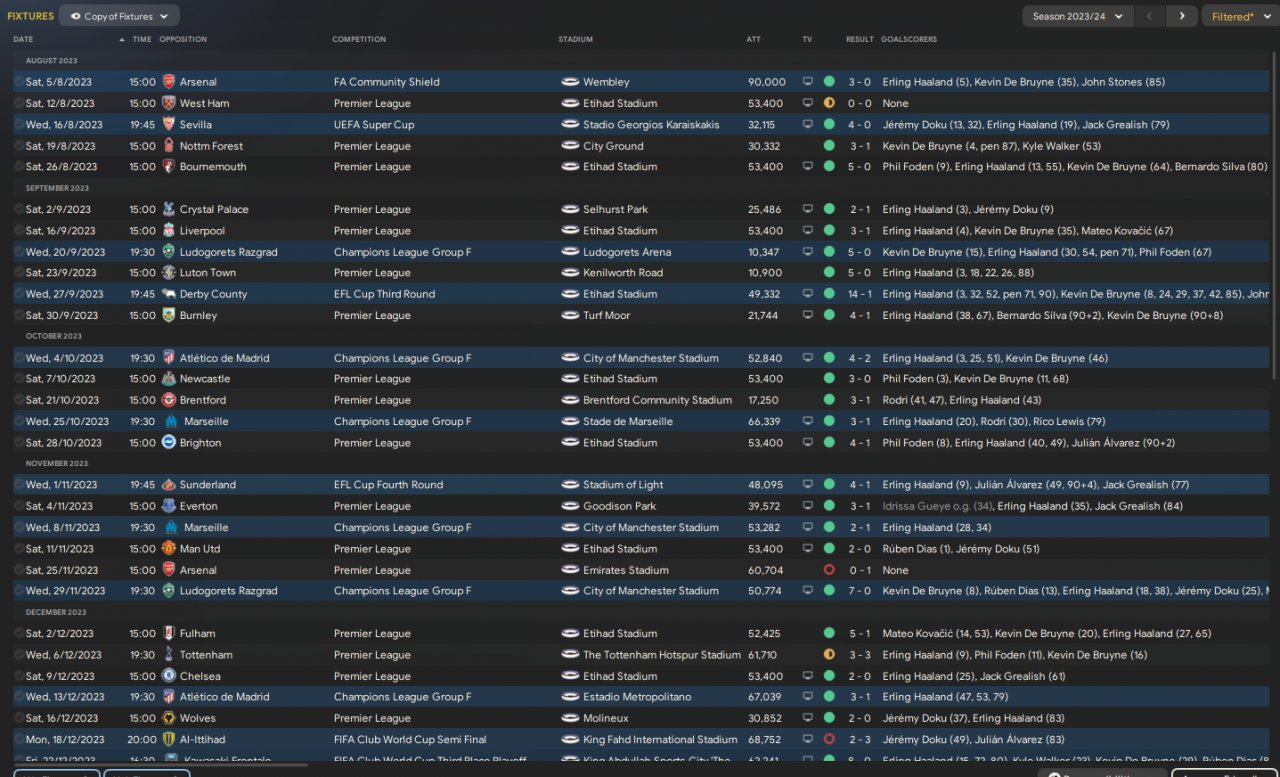
Task: Tick the check circle for Sat, 2/12/2023
Action: [19, 633]
